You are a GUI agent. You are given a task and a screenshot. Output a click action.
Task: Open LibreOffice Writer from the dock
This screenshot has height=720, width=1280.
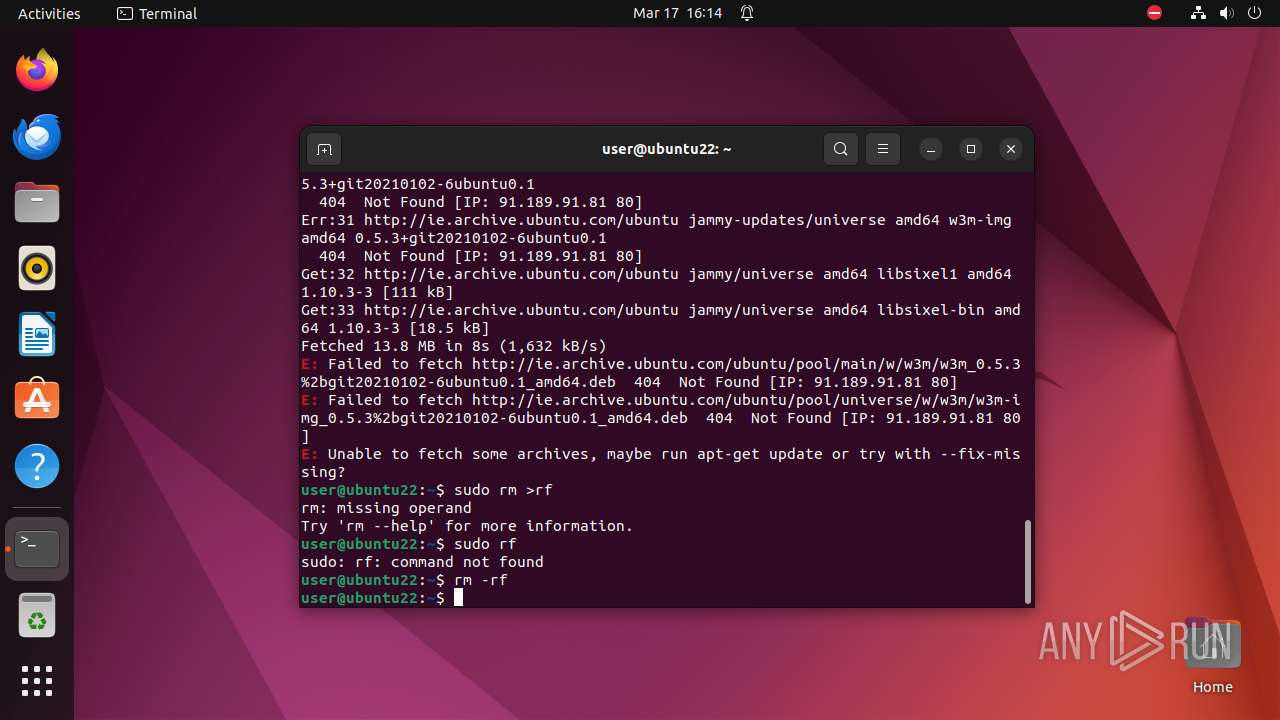tap(37, 334)
